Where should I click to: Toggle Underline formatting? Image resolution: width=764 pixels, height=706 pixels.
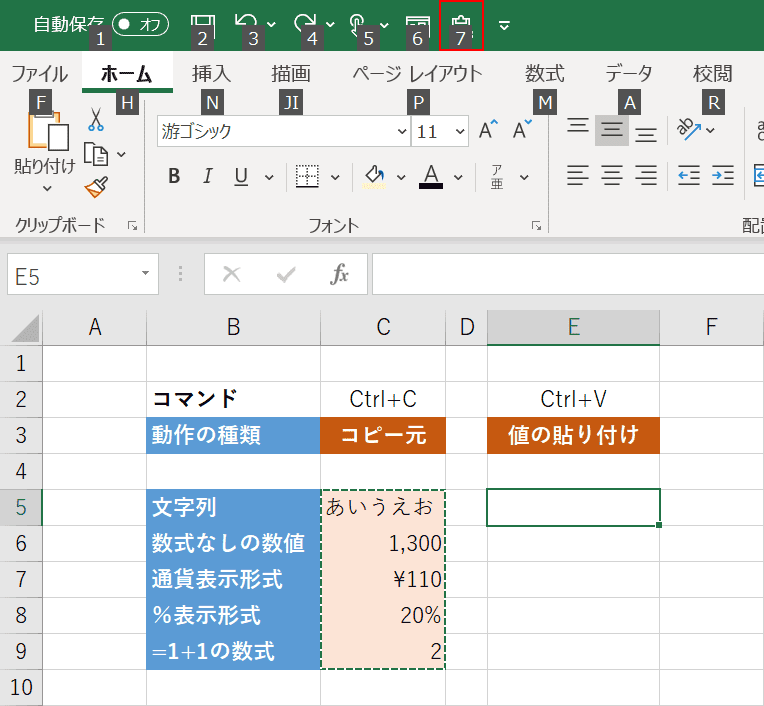(241, 176)
